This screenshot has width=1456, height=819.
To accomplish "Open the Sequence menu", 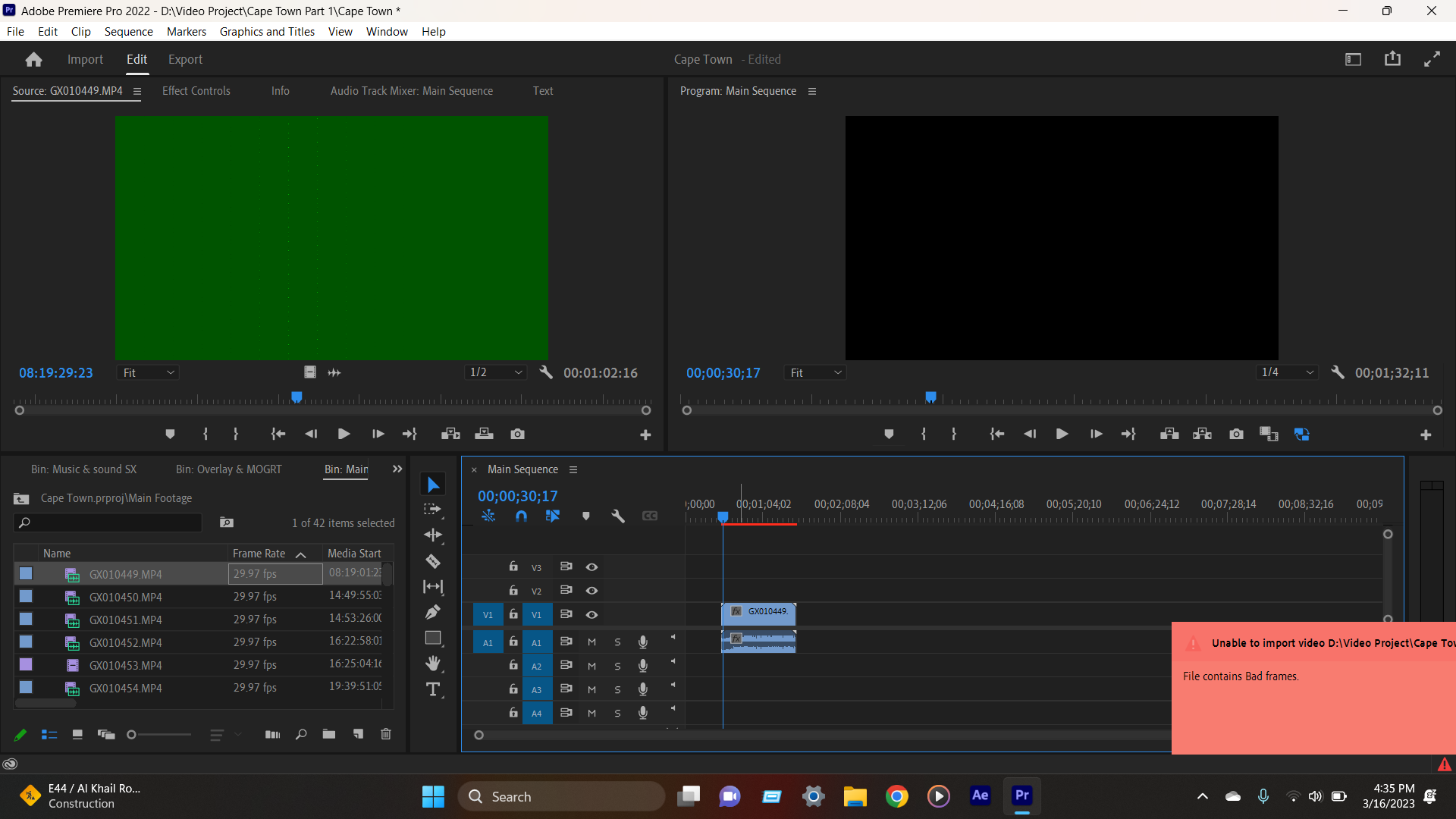I will point(128,31).
